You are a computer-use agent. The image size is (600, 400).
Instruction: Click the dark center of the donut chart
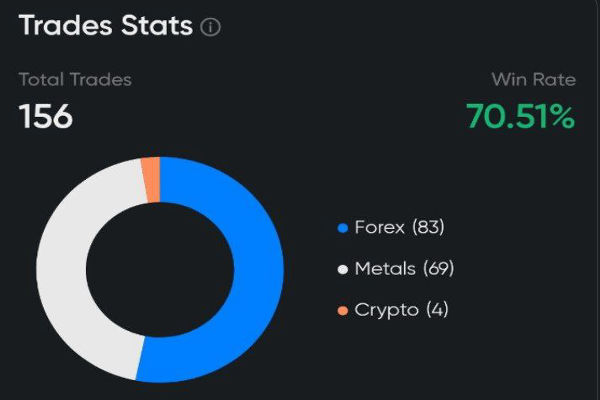click(160, 270)
